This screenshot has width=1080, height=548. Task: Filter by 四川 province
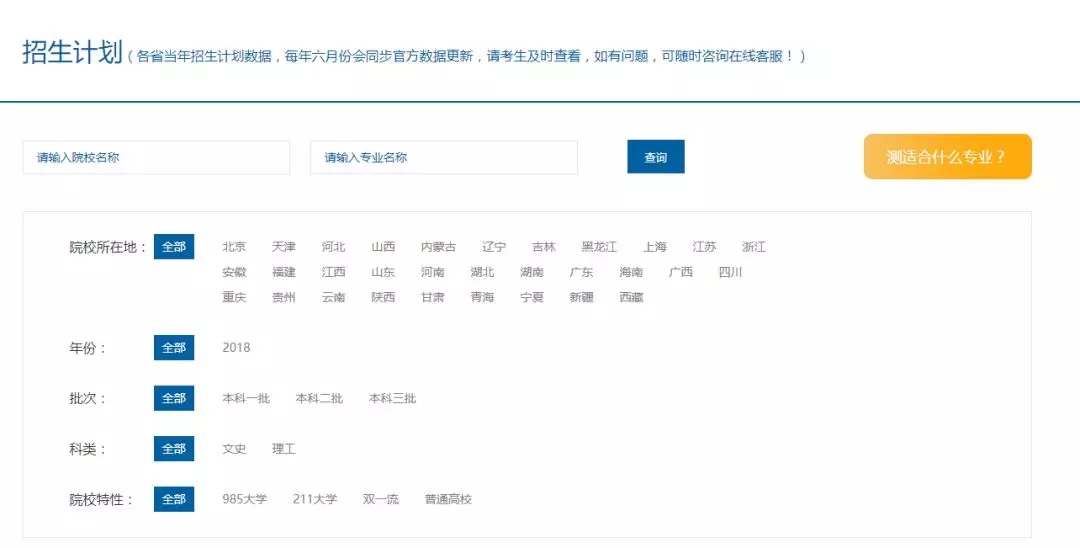(730, 272)
